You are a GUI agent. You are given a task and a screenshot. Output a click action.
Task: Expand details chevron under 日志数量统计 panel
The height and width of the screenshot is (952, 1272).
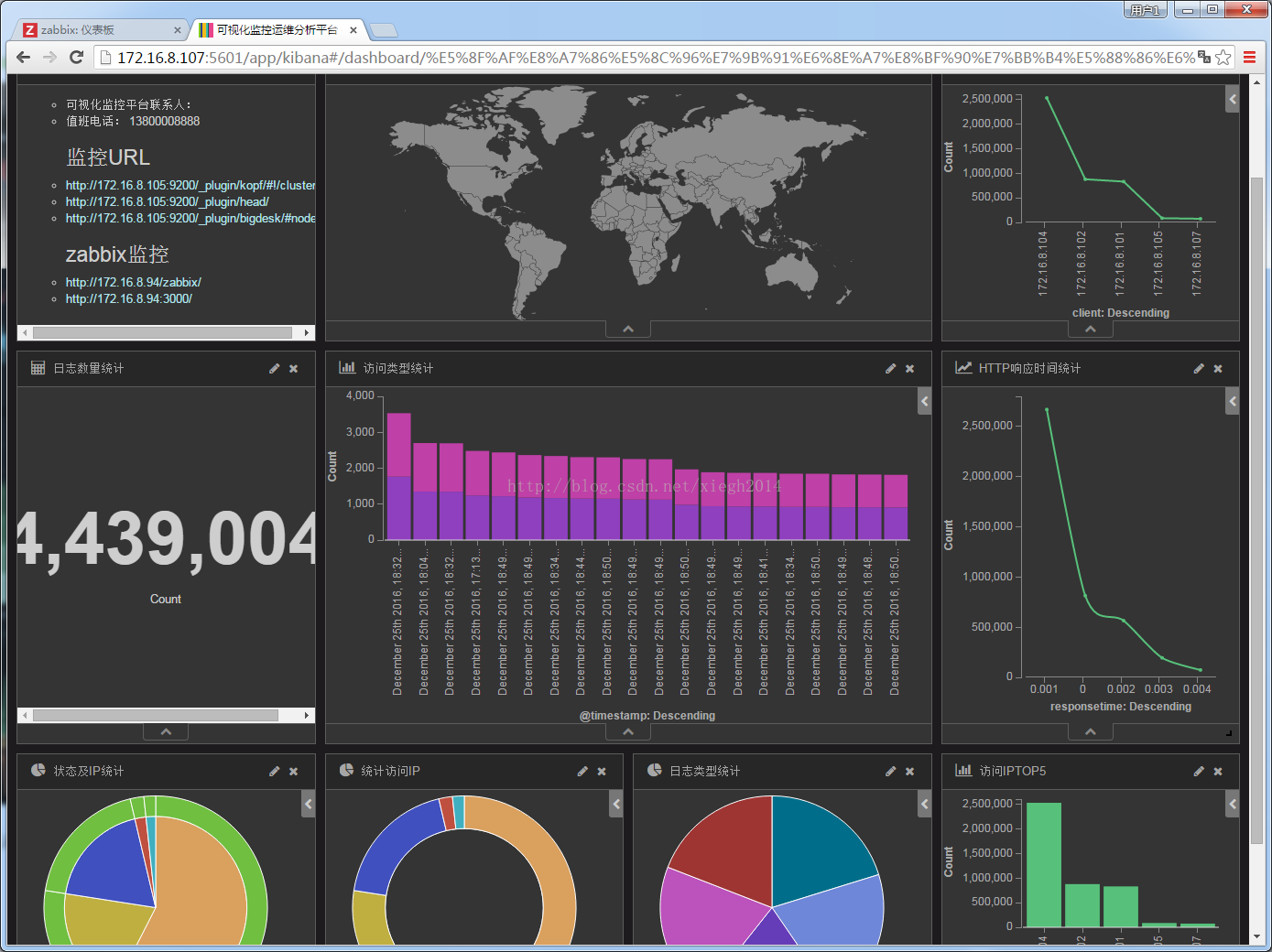pos(166,732)
